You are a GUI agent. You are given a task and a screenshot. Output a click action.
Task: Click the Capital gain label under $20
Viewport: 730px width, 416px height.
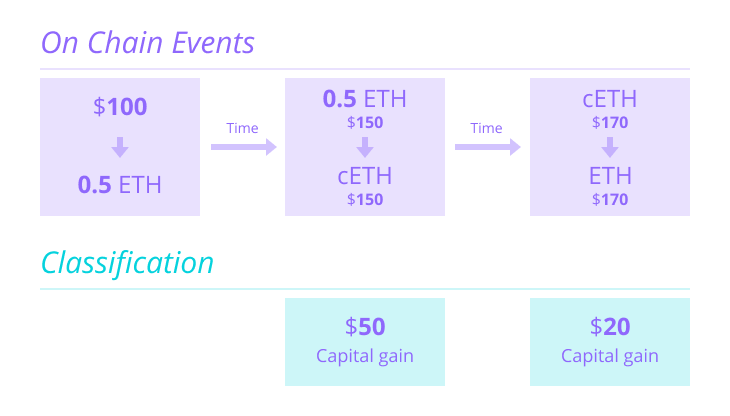tap(610, 356)
